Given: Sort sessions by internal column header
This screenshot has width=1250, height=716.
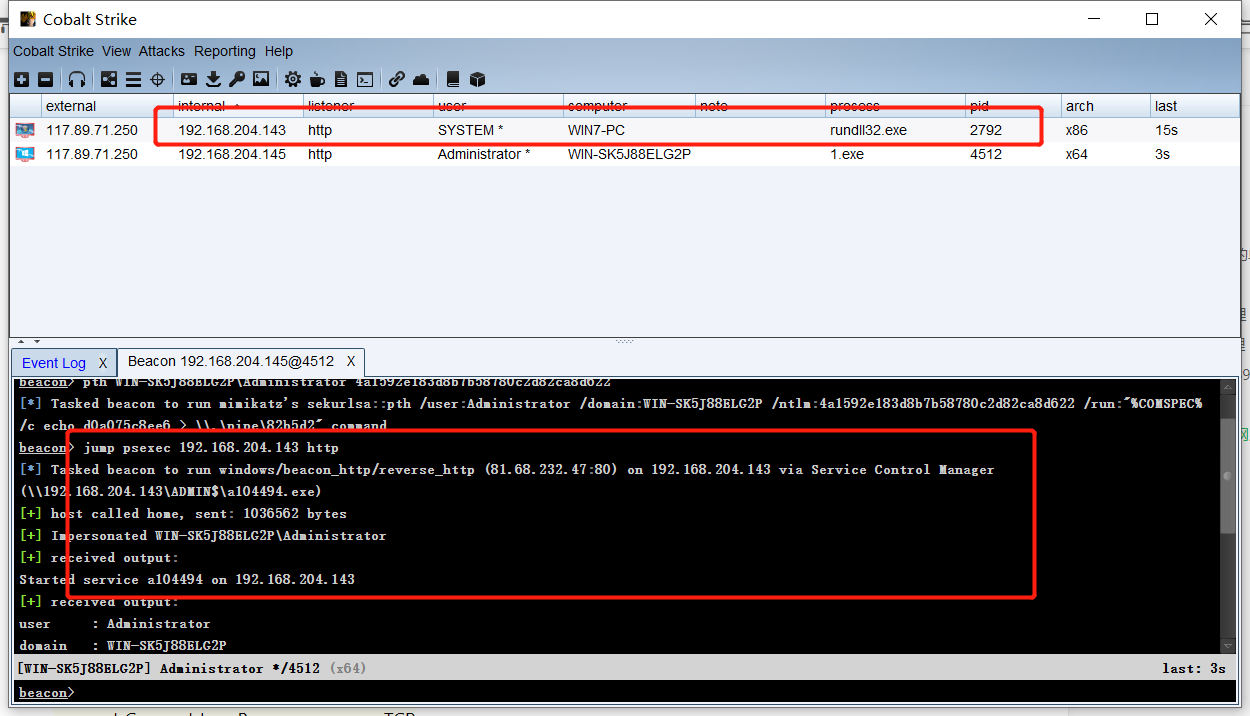Looking at the screenshot, I should click(237, 106).
